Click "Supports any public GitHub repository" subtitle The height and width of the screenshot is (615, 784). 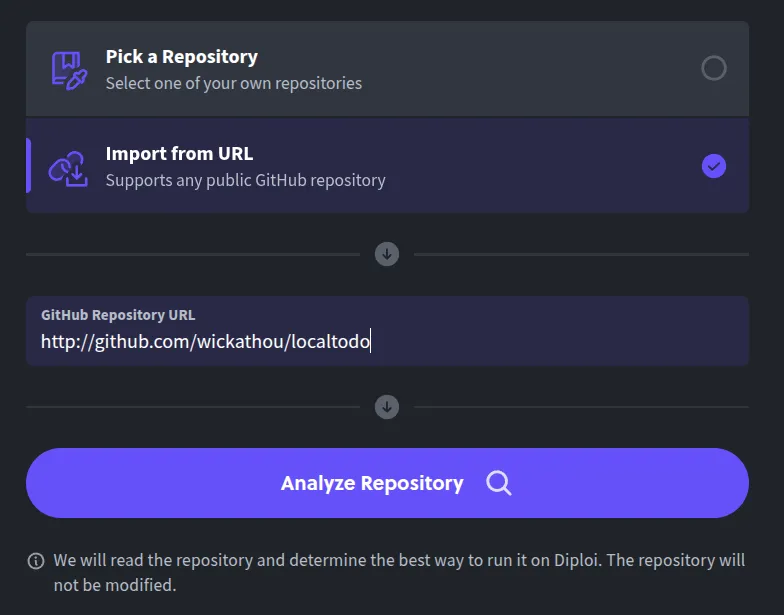(245, 180)
